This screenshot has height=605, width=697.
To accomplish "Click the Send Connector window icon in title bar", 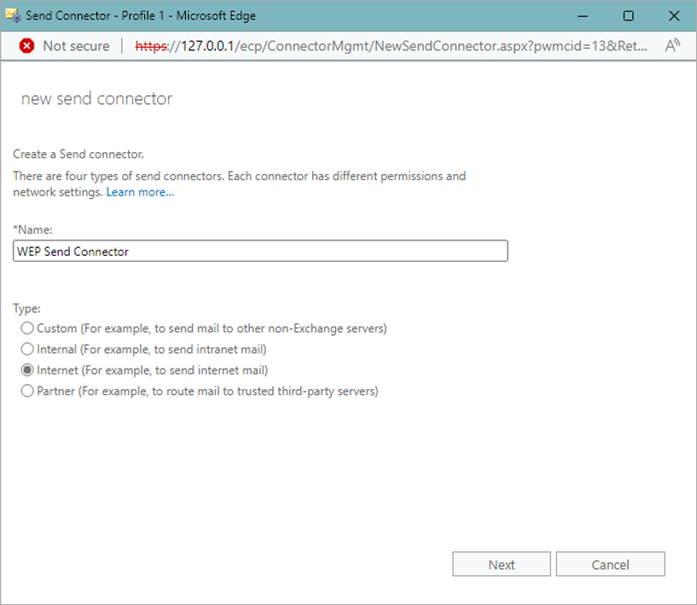I will (x=15, y=16).
